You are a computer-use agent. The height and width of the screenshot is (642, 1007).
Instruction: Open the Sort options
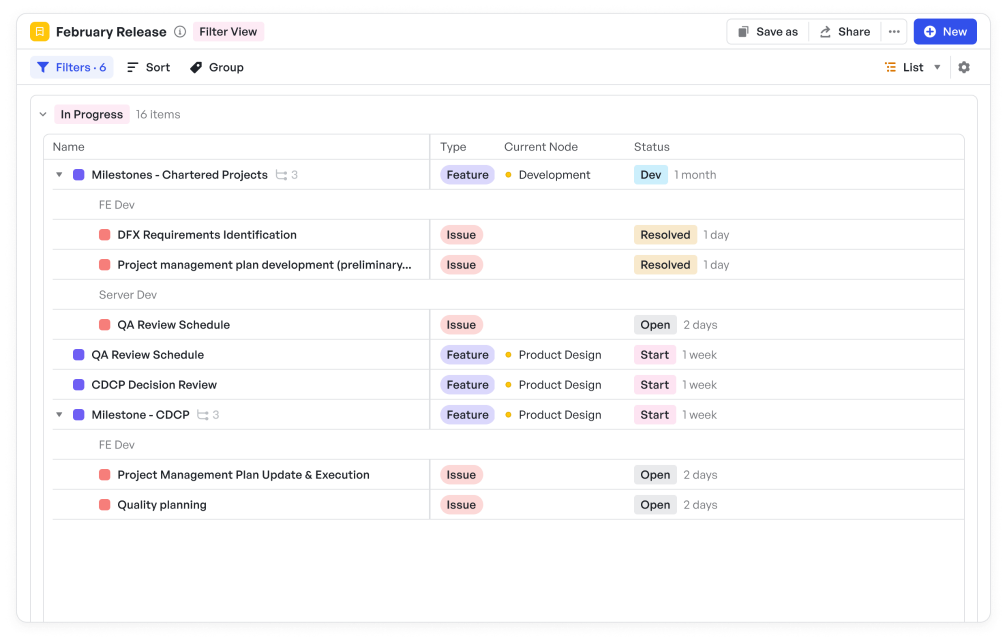(148, 68)
